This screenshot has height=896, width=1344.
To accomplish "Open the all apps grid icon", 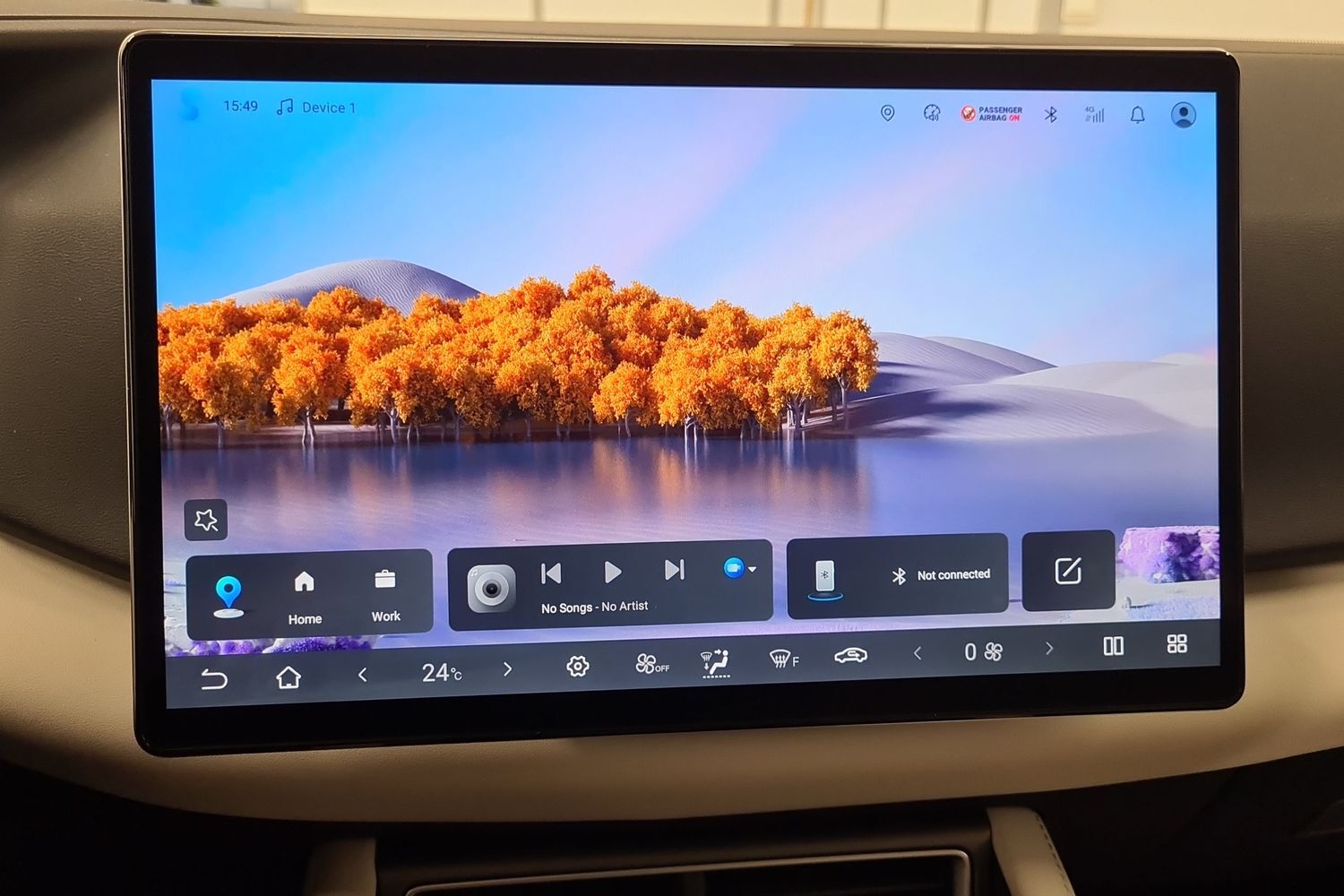I will point(1177,644).
